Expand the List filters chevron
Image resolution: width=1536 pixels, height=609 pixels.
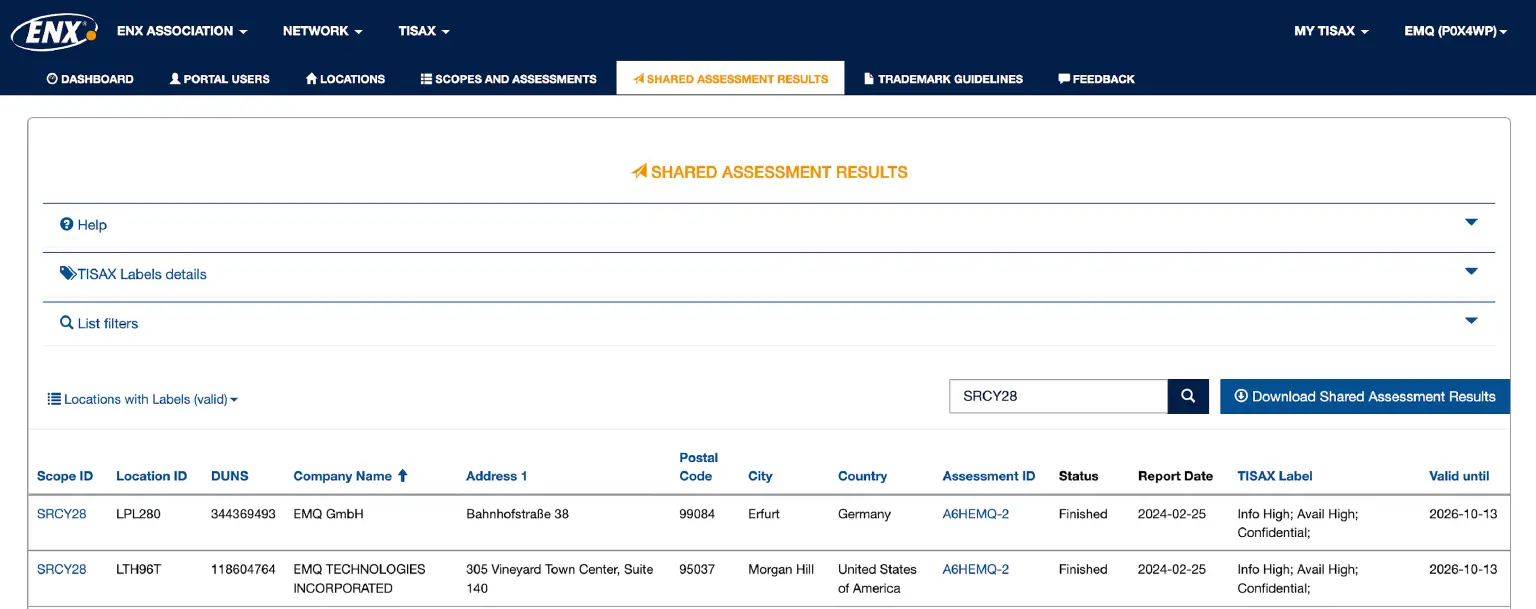tap(1471, 321)
